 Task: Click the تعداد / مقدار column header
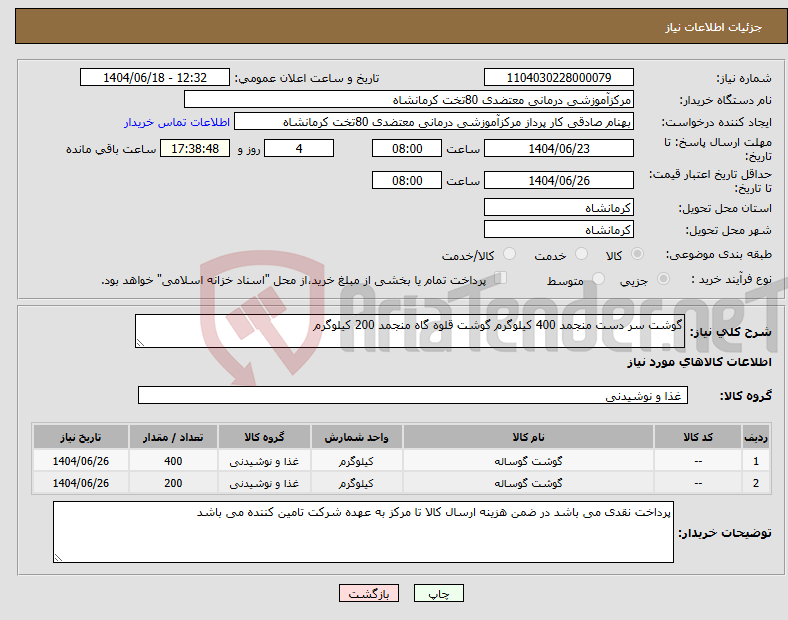pos(173,437)
